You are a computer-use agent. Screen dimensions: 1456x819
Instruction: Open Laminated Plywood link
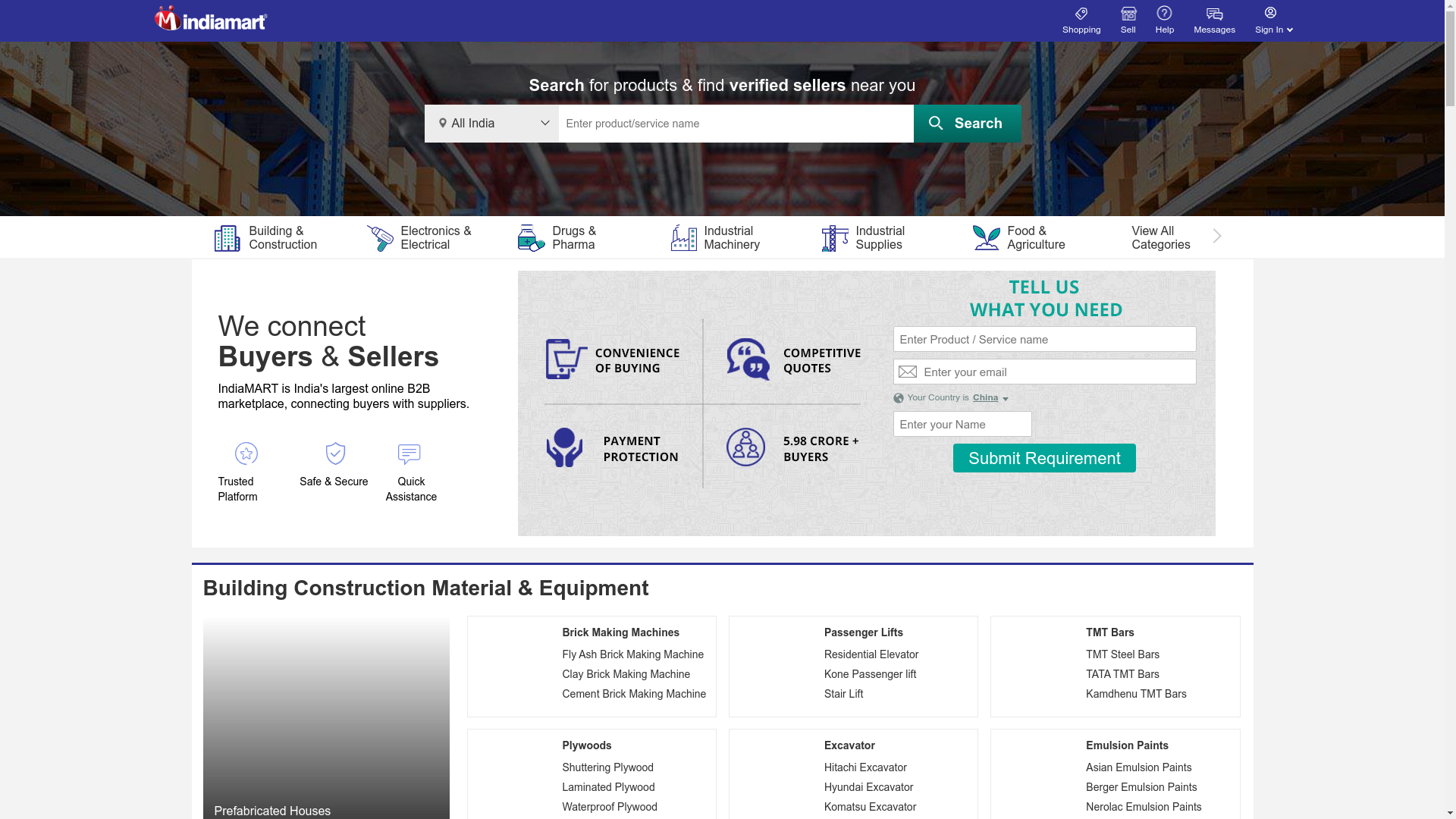(608, 787)
